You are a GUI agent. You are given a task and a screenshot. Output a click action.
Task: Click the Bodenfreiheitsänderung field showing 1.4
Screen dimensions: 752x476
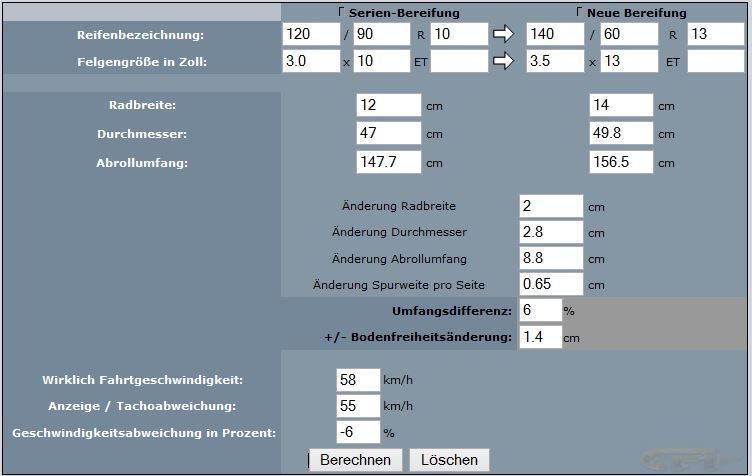[539, 337]
